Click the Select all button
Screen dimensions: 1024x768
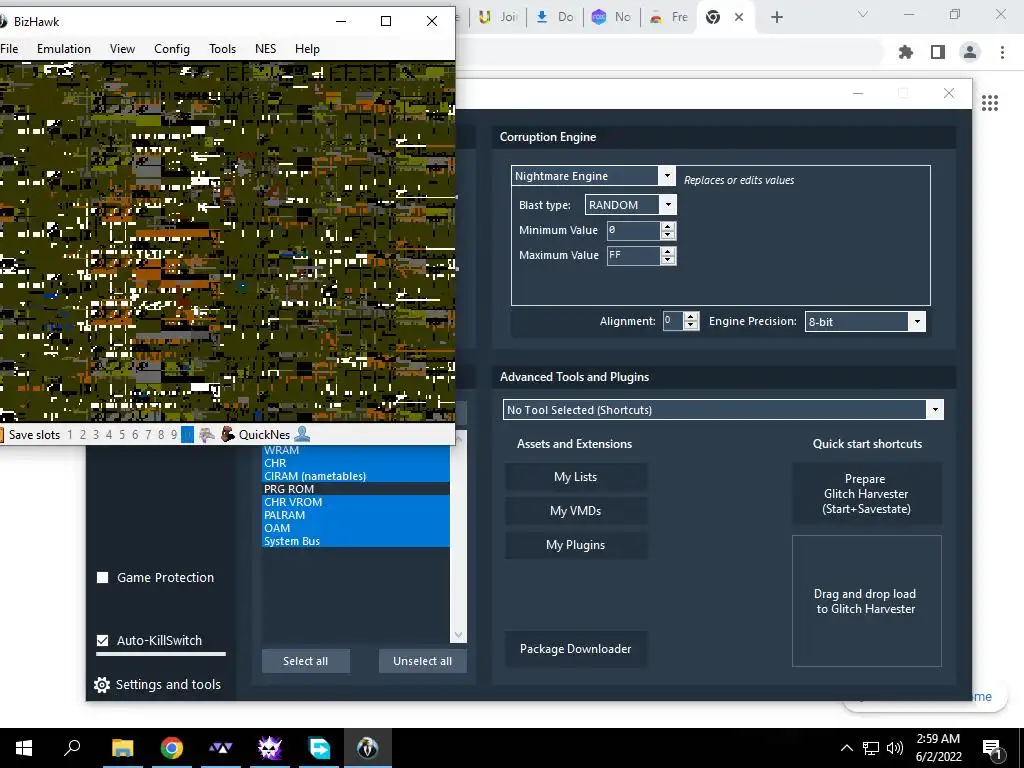[306, 661]
